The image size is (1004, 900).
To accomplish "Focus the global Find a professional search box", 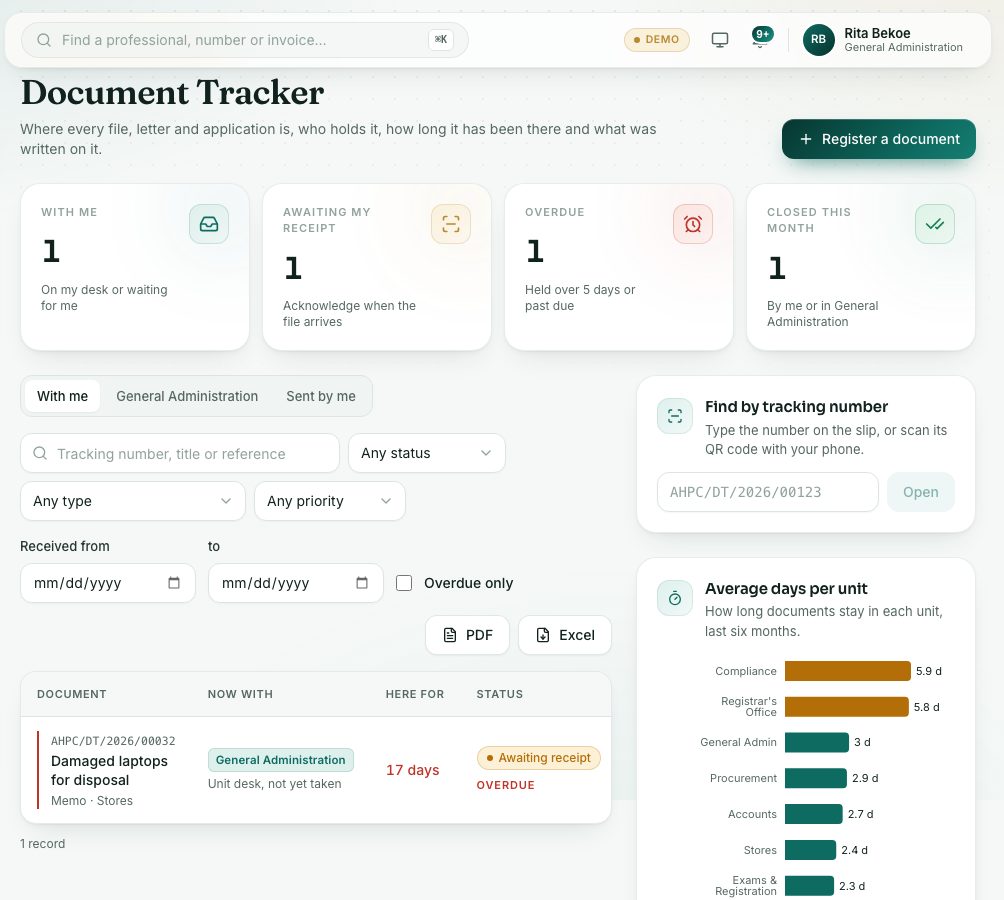I will click(x=245, y=40).
